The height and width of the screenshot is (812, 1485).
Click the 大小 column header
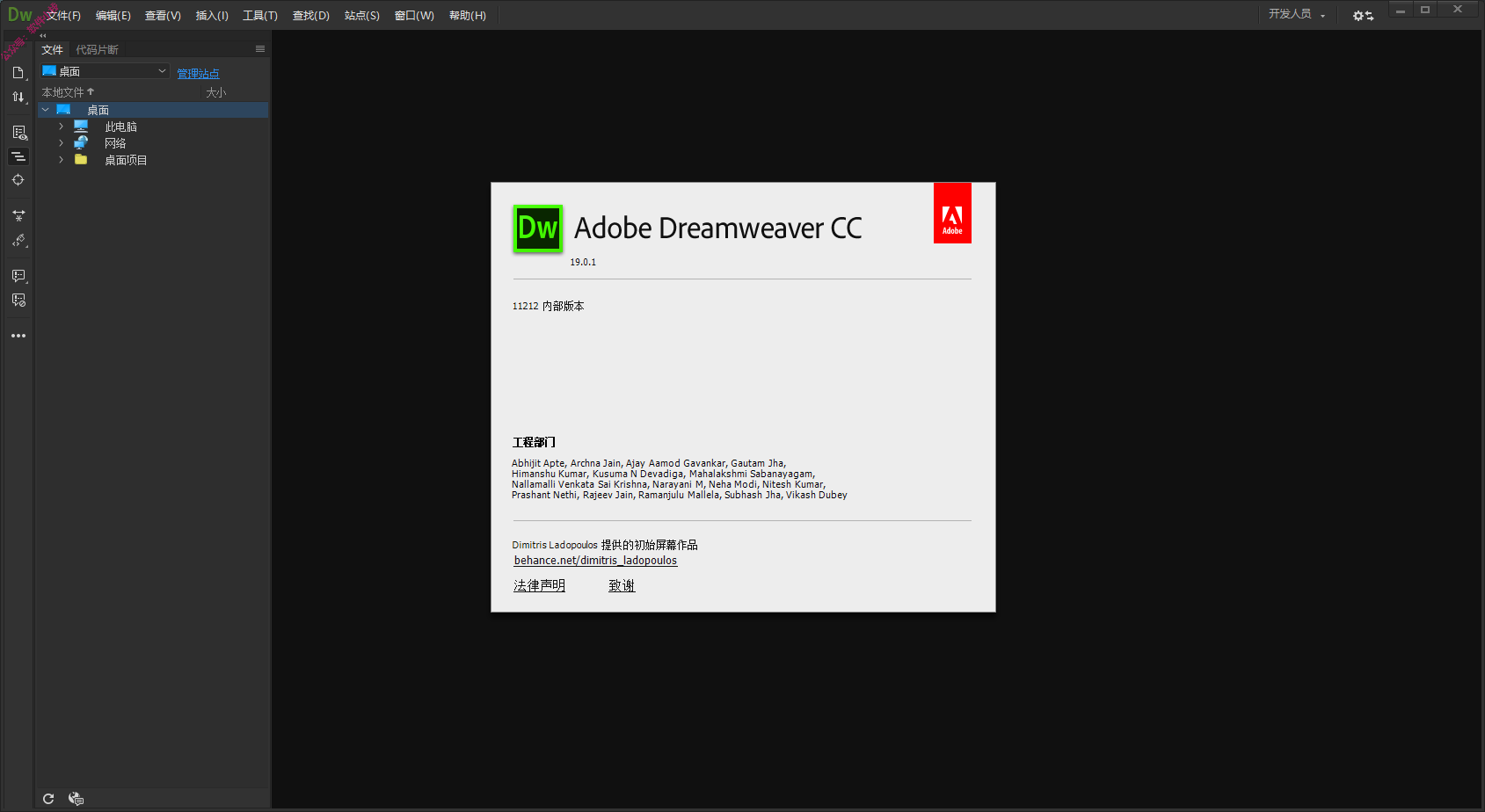pos(215,92)
